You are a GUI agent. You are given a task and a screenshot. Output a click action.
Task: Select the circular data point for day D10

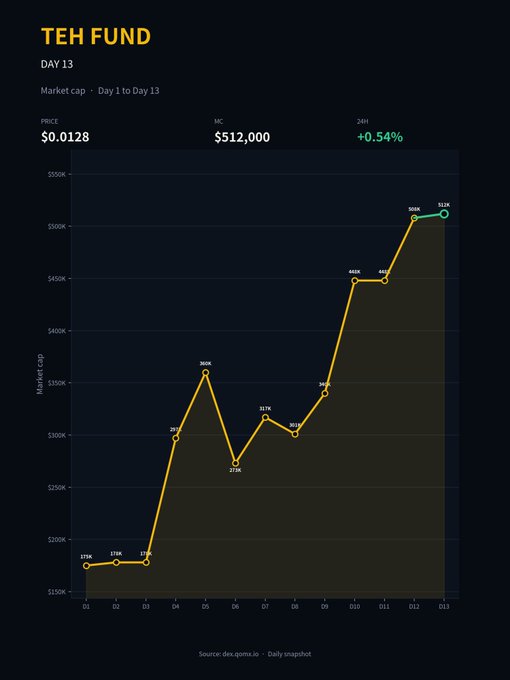[355, 281]
